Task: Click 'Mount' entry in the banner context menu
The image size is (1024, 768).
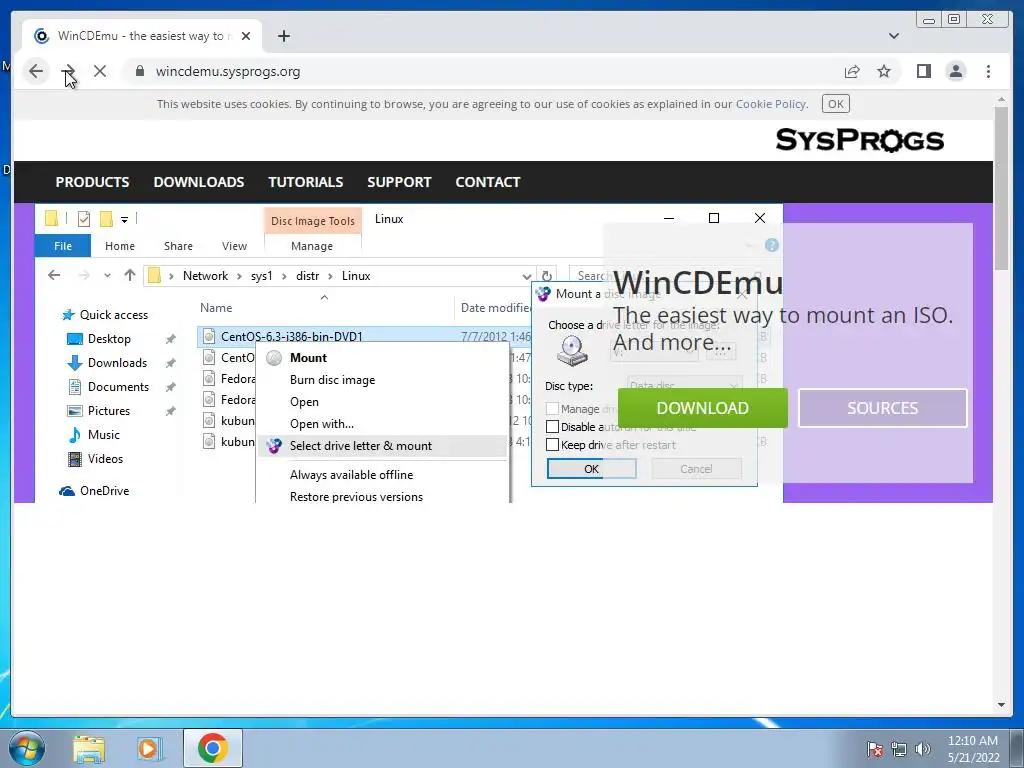Action: tap(308, 358)
